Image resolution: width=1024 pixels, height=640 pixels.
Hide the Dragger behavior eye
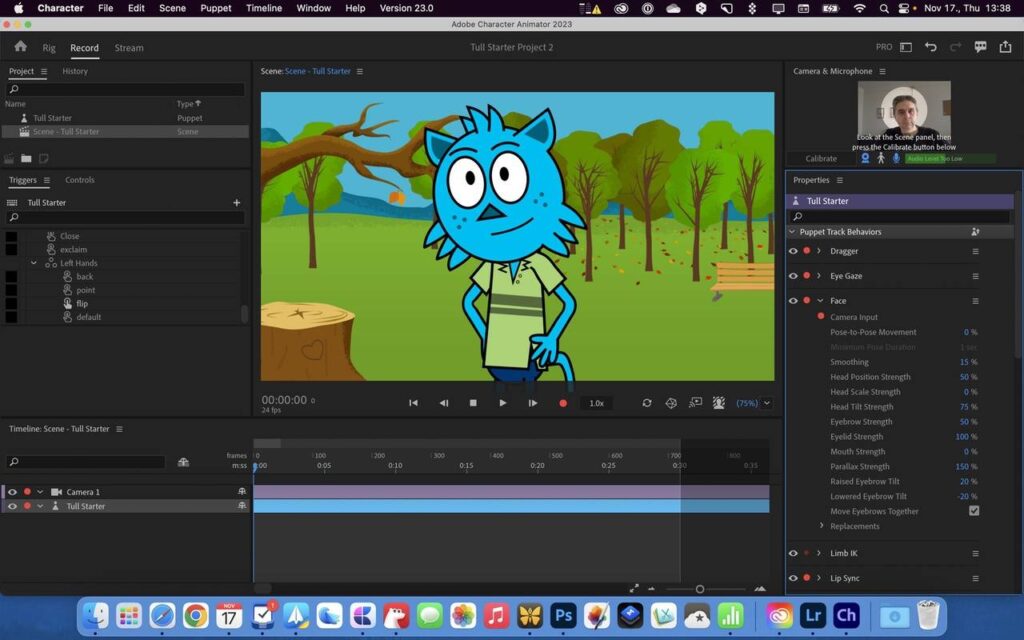793,251
